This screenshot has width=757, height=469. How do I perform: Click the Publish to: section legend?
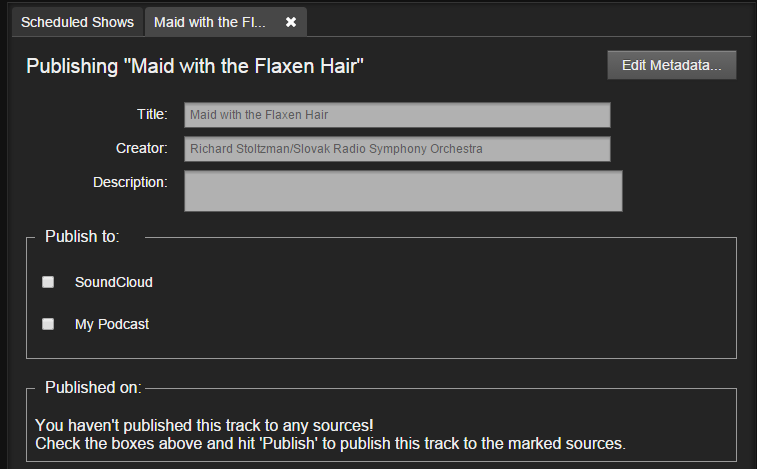coord(82,237)
